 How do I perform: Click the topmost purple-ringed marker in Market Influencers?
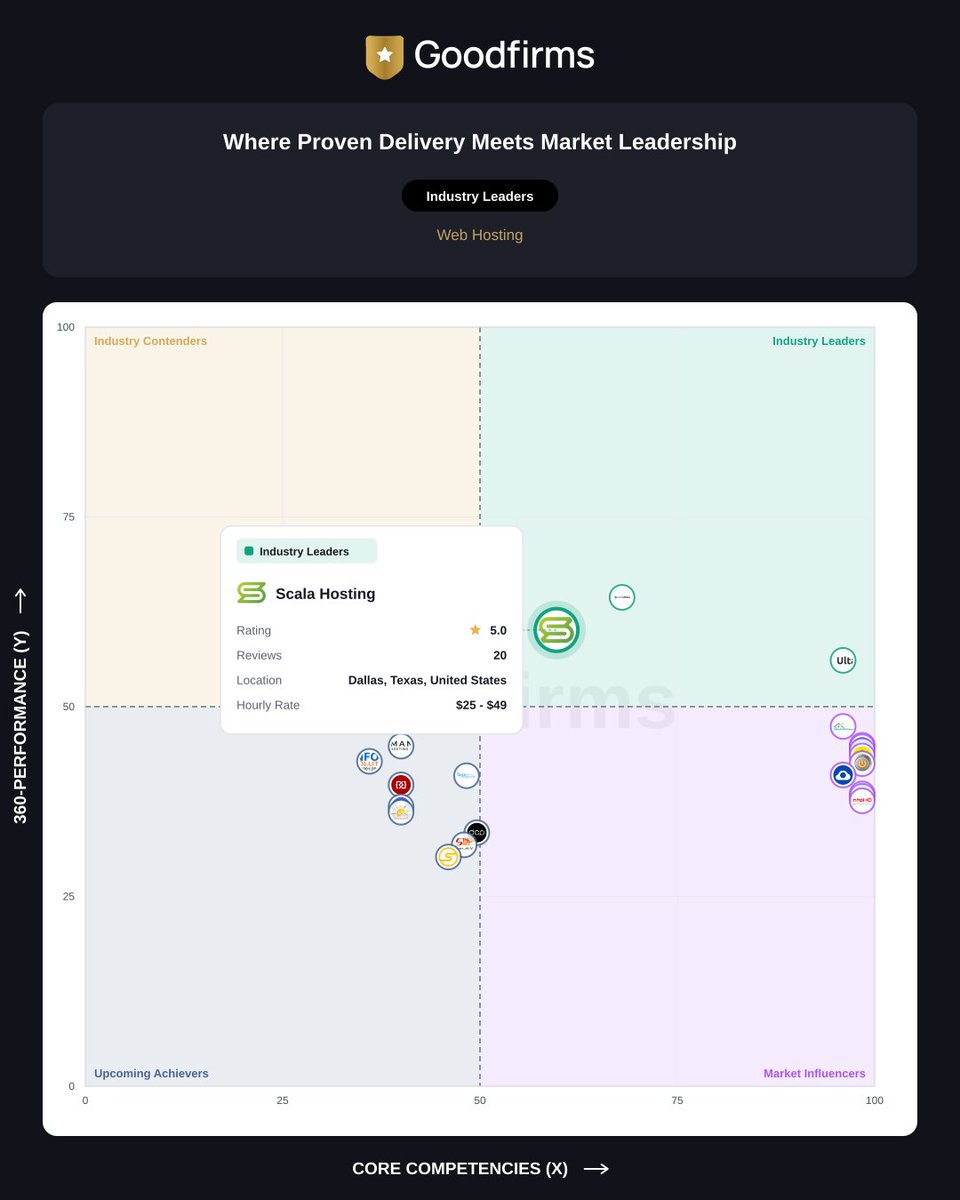click(x=843, y=726)
